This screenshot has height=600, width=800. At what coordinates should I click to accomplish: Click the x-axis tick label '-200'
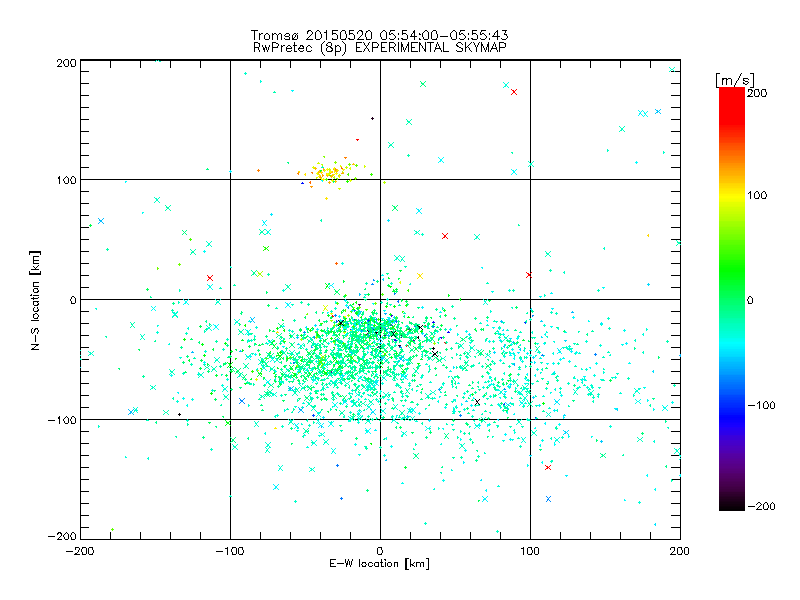point(80,551)
